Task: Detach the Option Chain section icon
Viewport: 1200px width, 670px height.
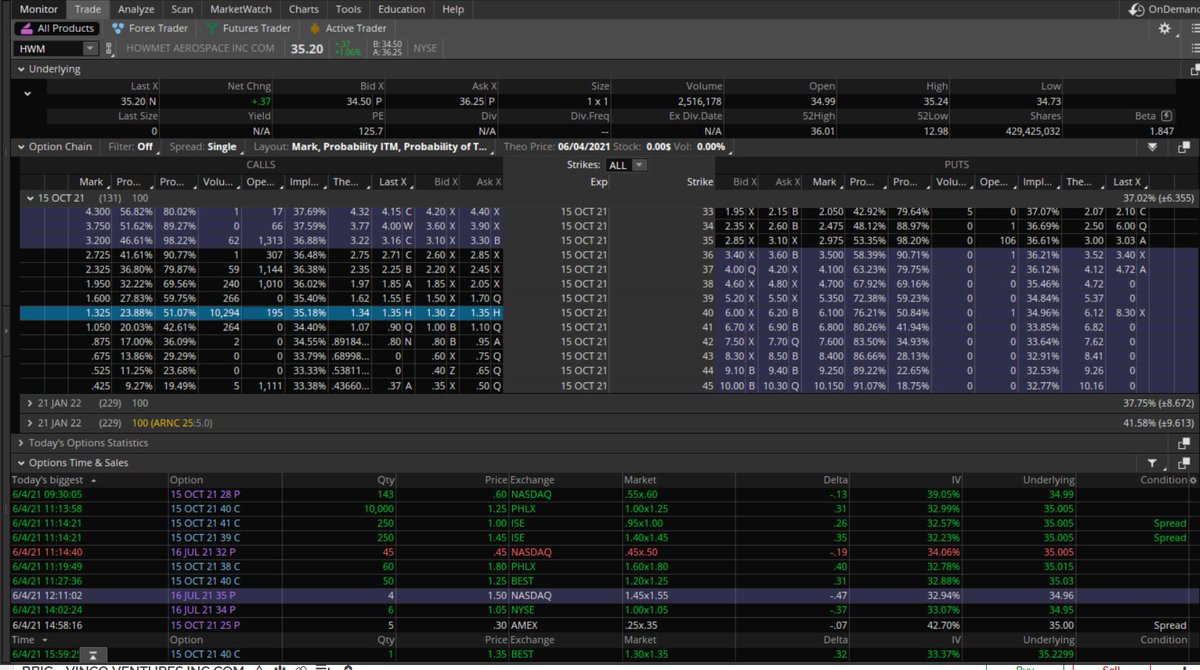Action: [1183, 147]
